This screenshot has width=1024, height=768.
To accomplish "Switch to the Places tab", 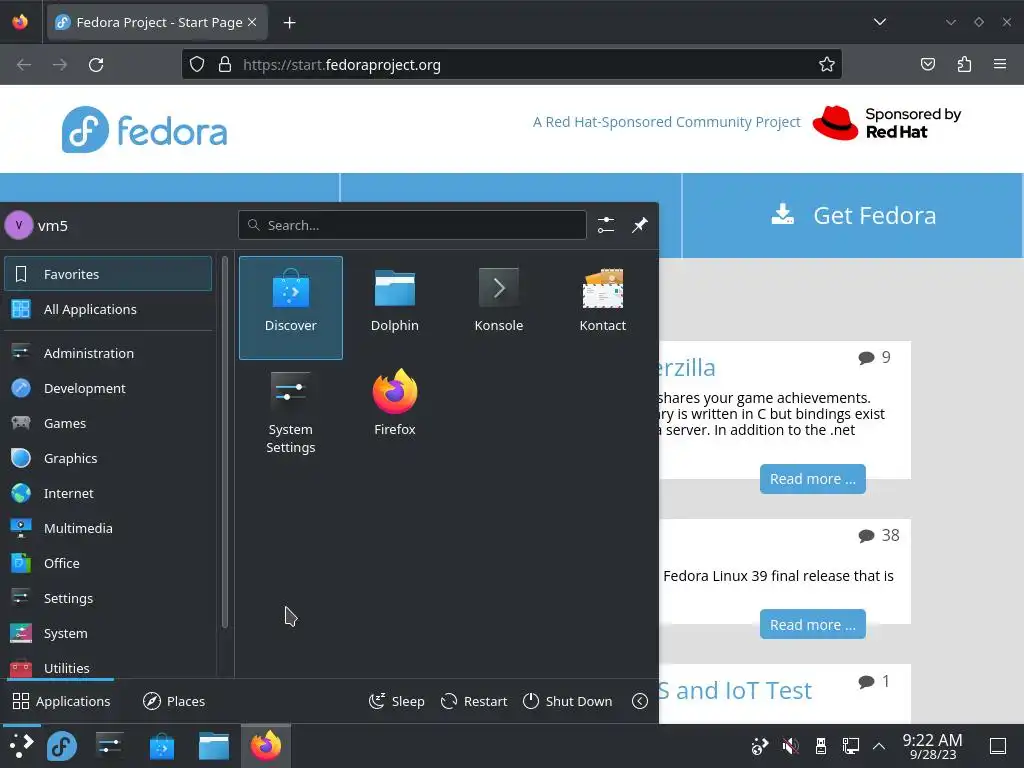I will pos(174,701).
